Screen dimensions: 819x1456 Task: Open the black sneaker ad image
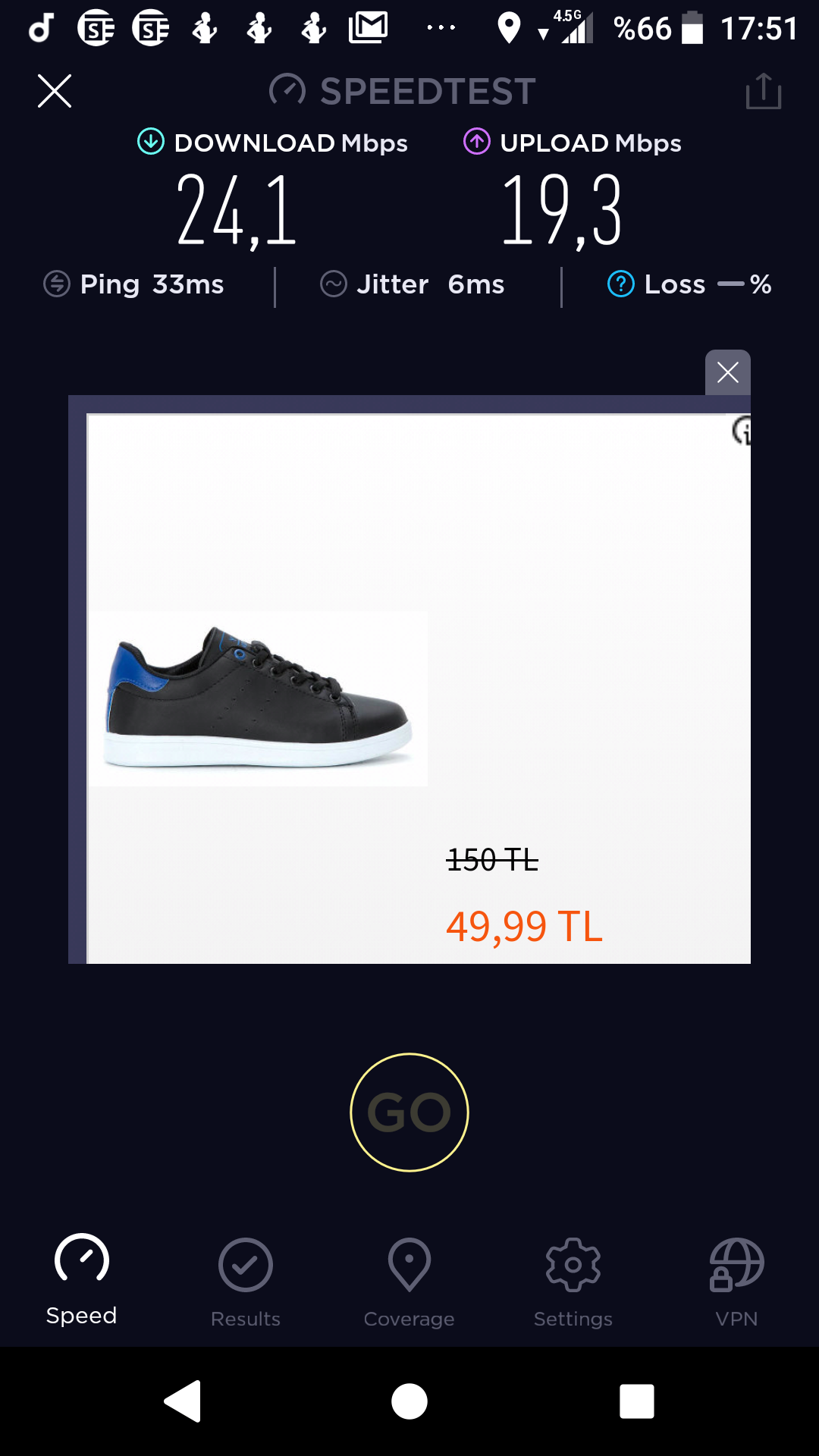click(x=259, y=698)
